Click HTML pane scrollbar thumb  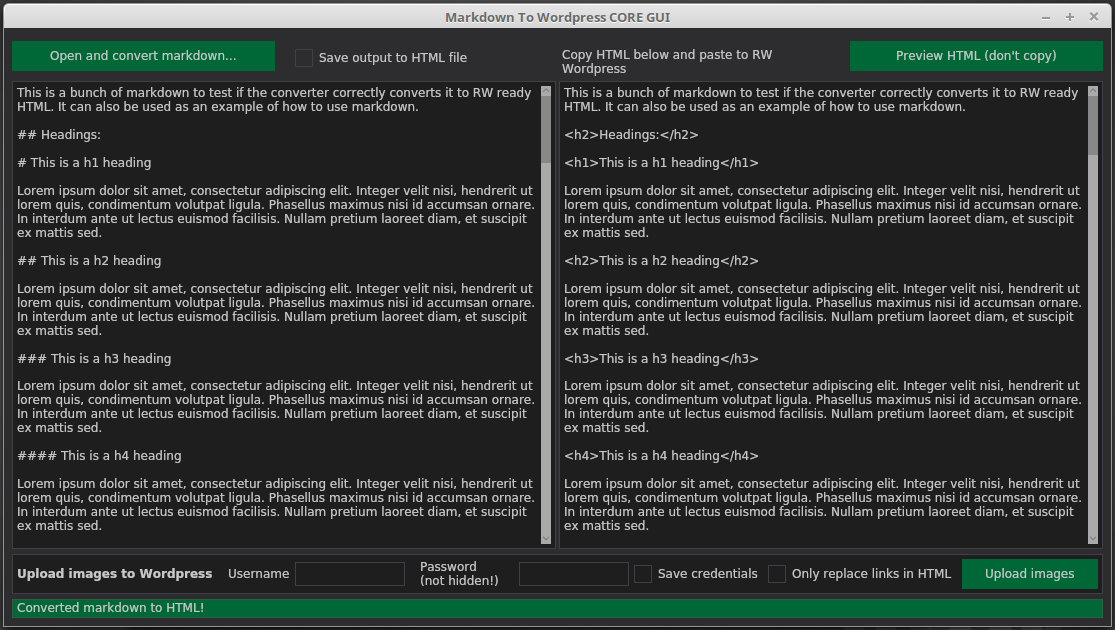1093,126
